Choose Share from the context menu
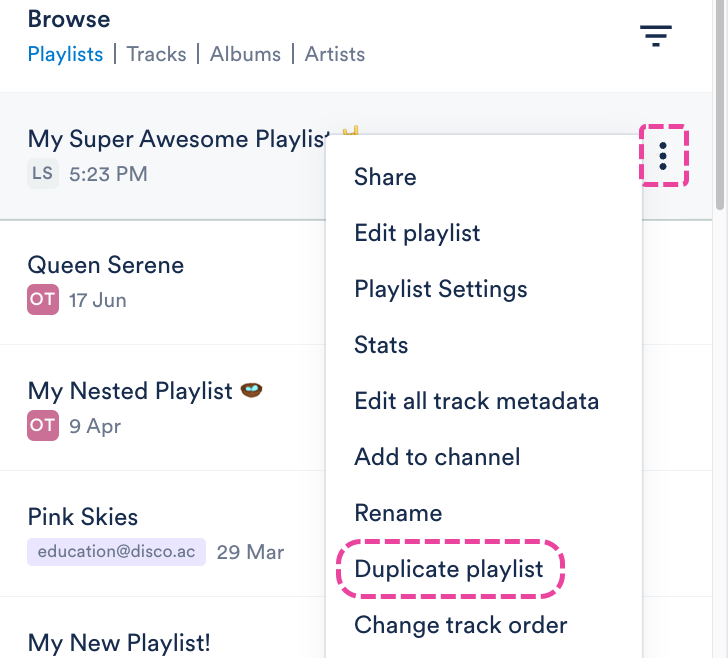The height and width of the screenshot is (658, 728). tap(385, 177)
